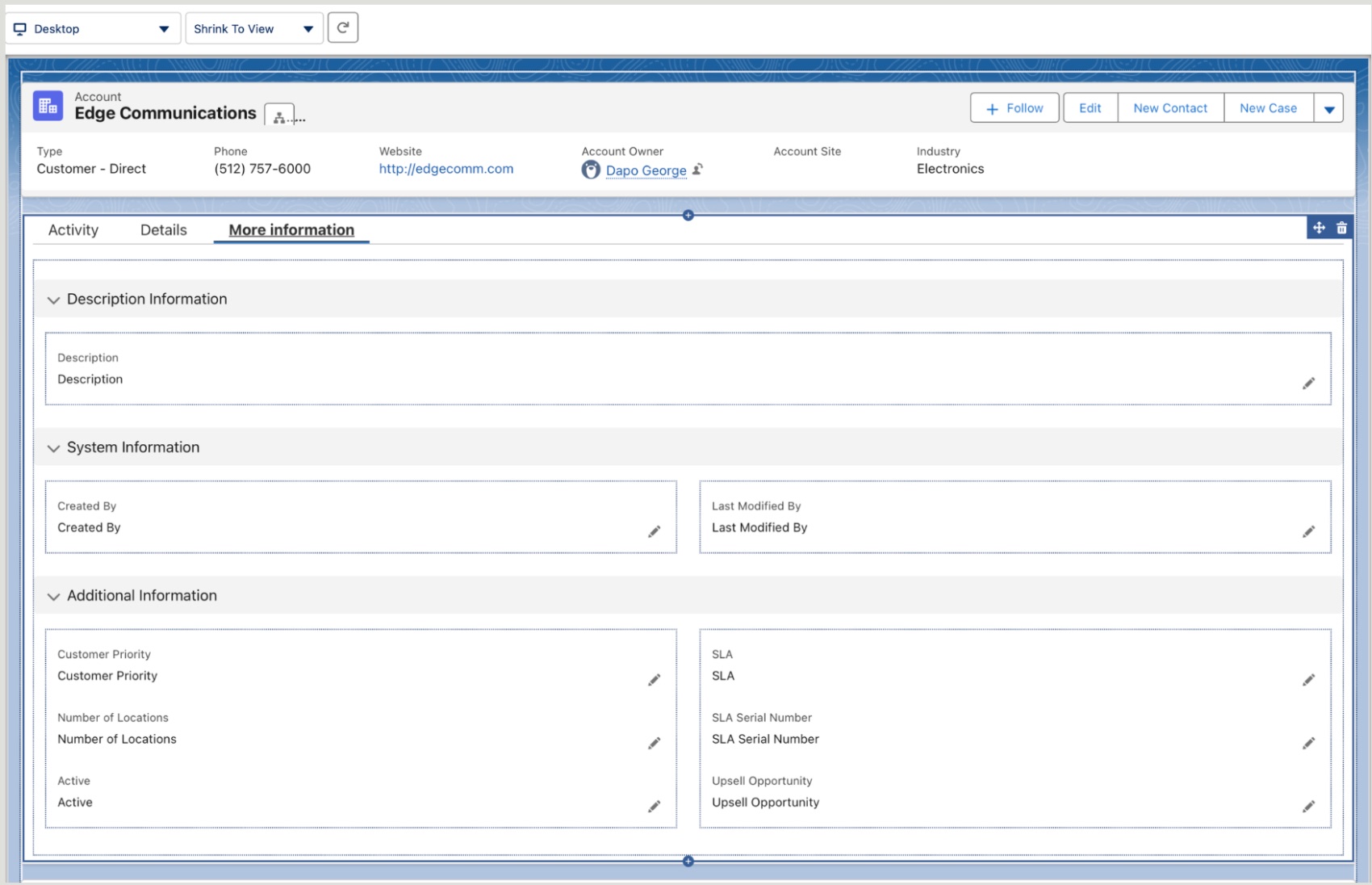Click the phone number (512) 757-6000
Screen dimensions: 1372x885
pos(262,169)
